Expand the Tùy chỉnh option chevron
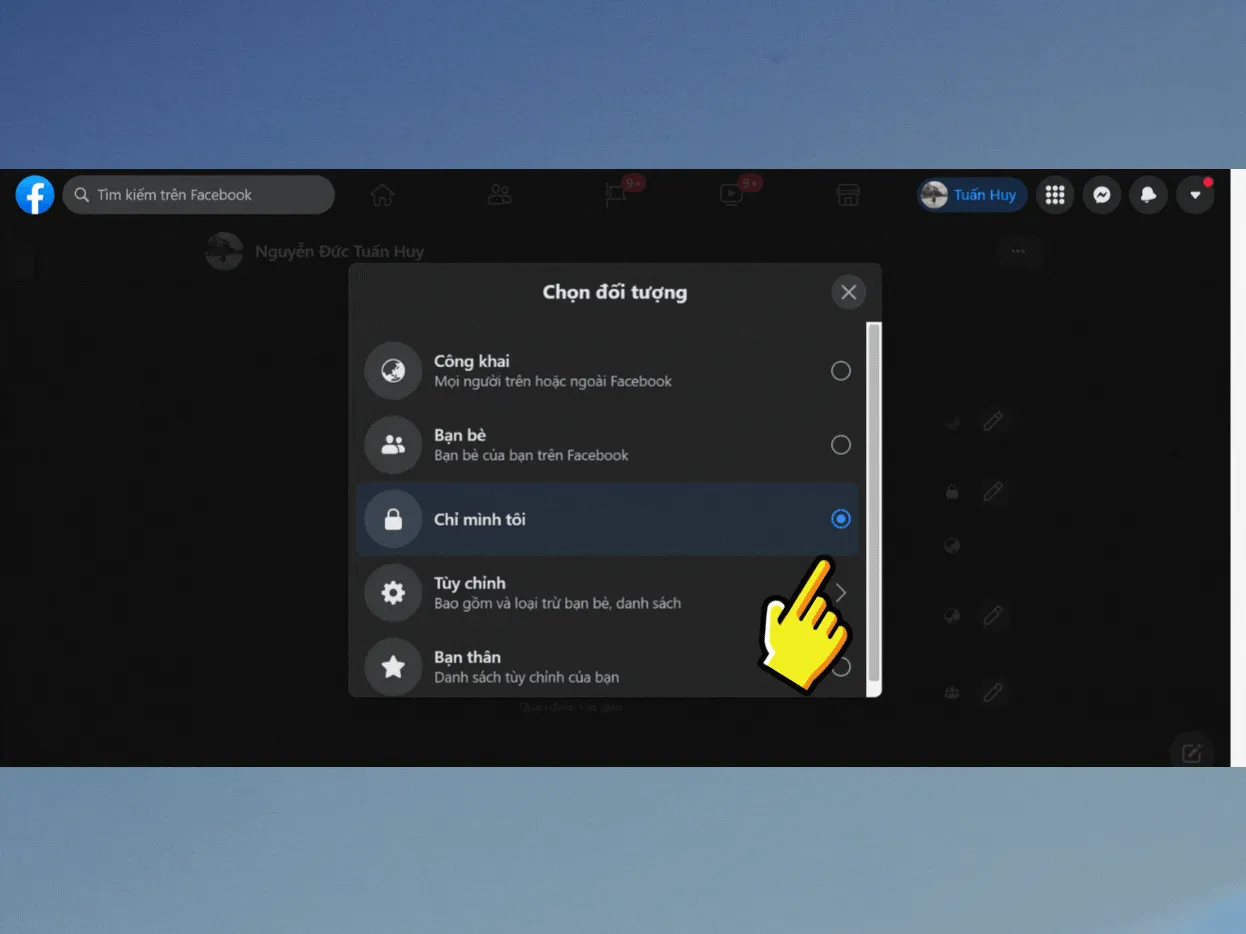The height and width of the screenshot is (934, 1246). (x=841, y=593)
